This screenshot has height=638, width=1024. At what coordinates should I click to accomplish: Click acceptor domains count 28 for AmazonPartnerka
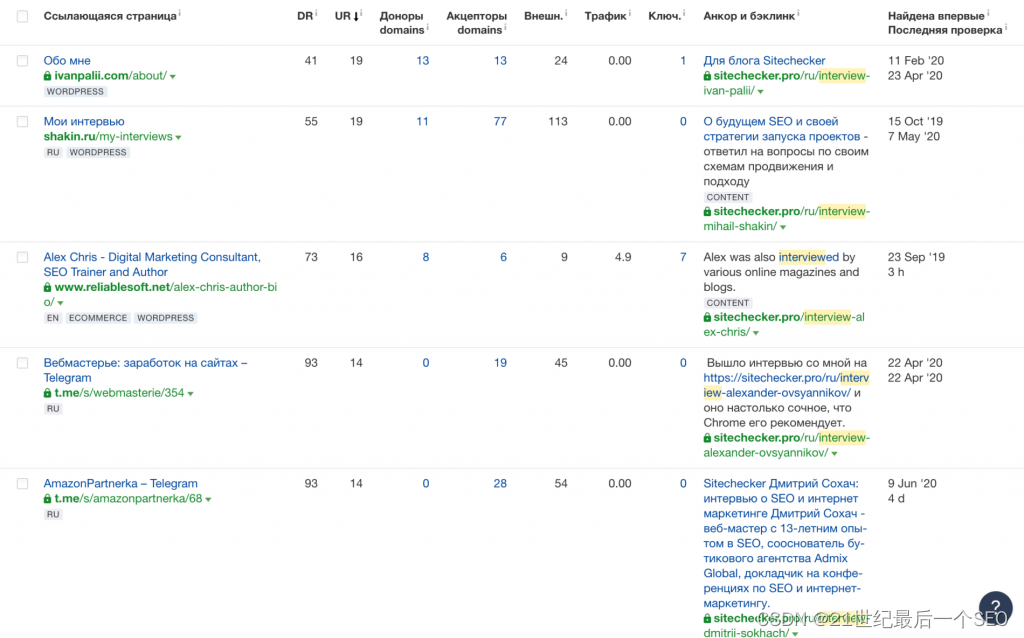tap(500, 484)
